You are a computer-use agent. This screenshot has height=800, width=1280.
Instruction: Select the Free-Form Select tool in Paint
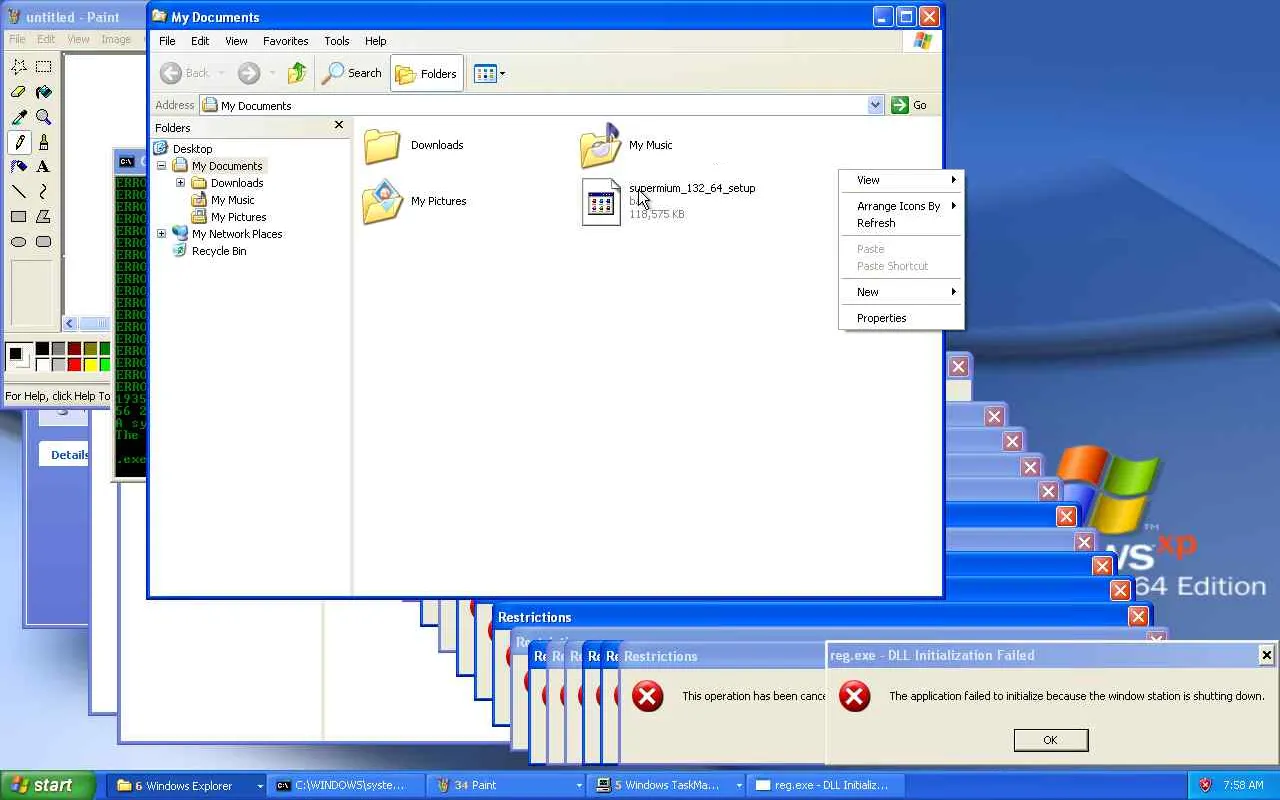[19, 67]
